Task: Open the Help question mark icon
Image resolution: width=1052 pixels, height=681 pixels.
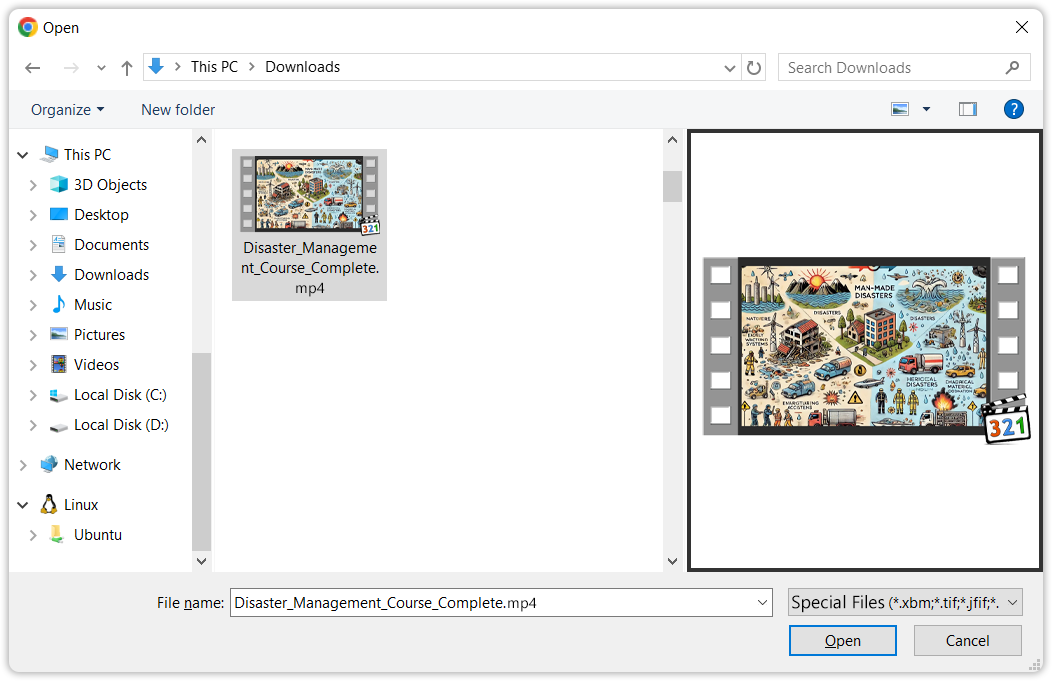Action: pos(1013,109)
